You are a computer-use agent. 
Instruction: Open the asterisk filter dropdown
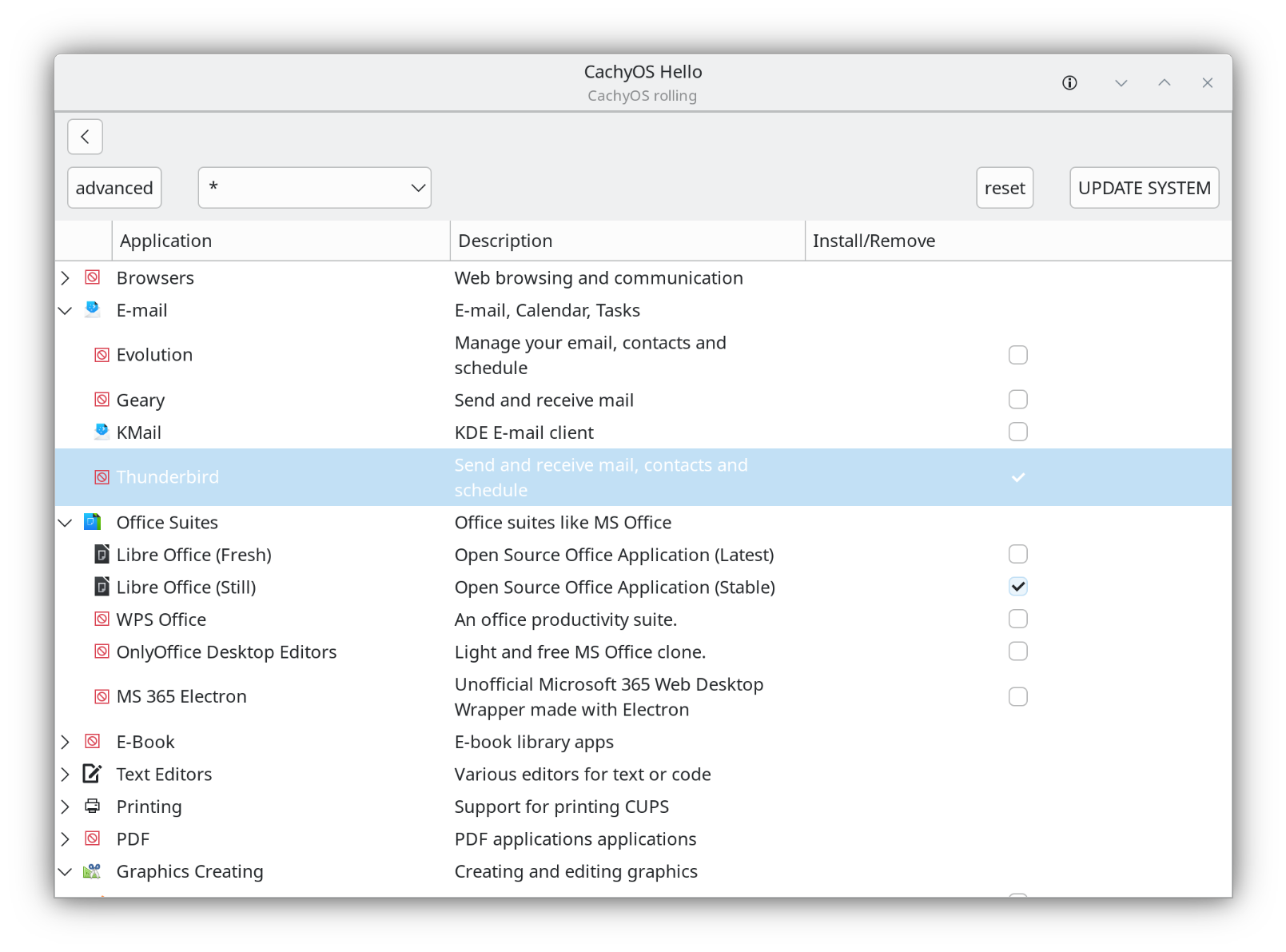(x=315, y=188)
